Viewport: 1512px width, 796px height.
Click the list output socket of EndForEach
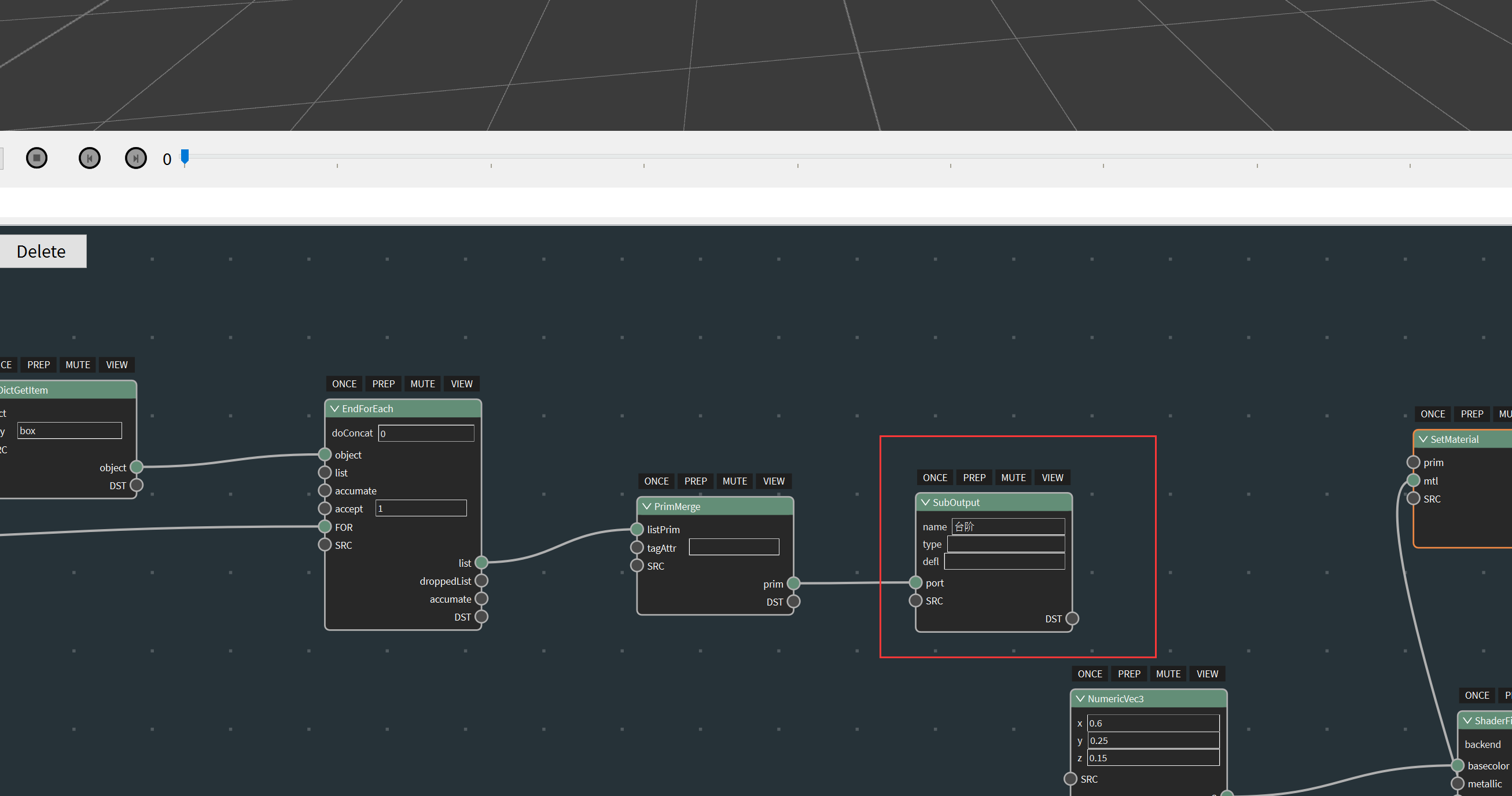(x=481, y=562)
